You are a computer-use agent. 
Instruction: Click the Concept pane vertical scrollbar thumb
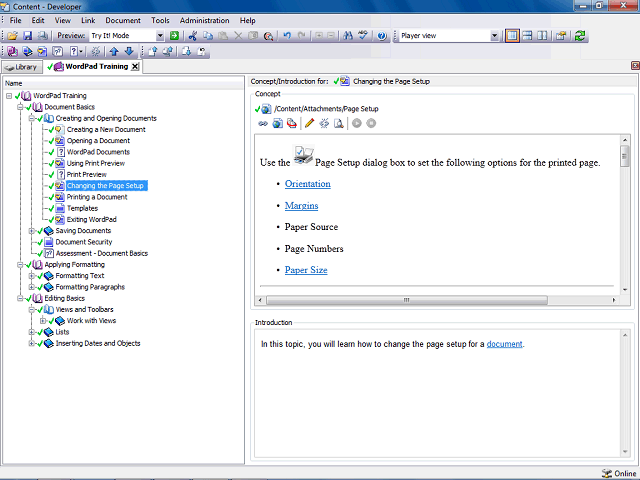click(625, 156)
